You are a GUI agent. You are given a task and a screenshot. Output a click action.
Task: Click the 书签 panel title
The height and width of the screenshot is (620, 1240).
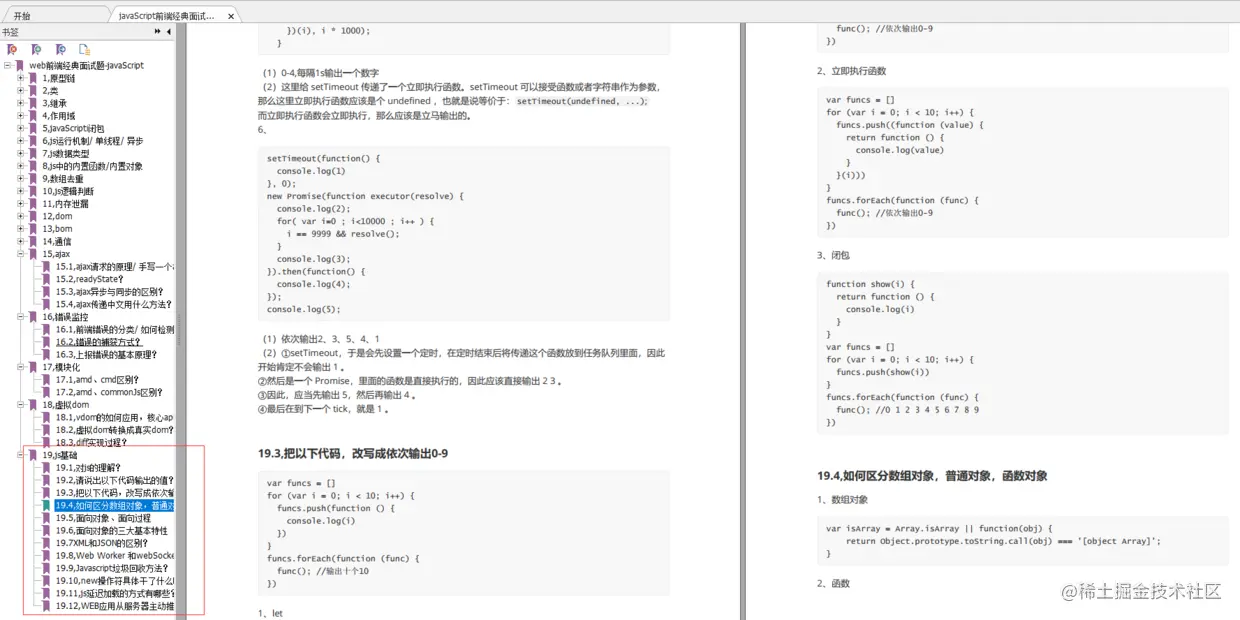click(10, 32)
